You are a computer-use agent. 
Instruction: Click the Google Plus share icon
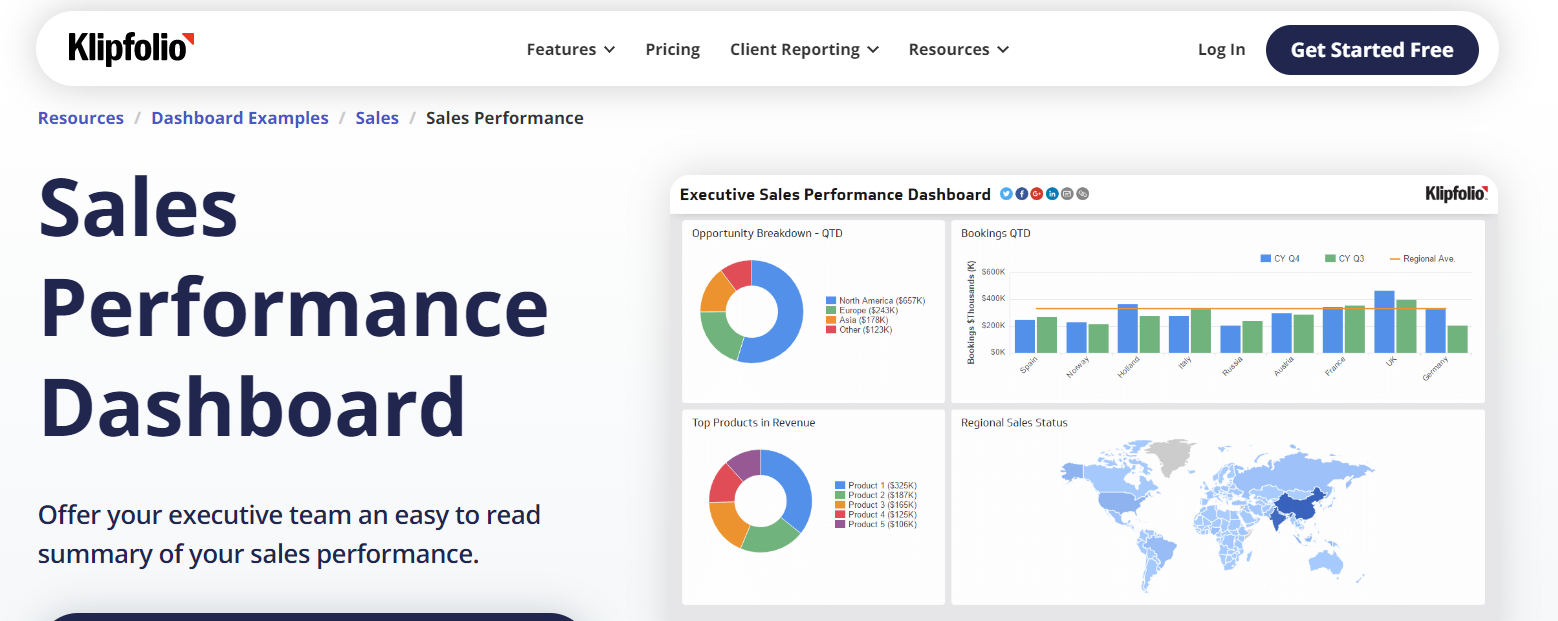click(1037, 194)
